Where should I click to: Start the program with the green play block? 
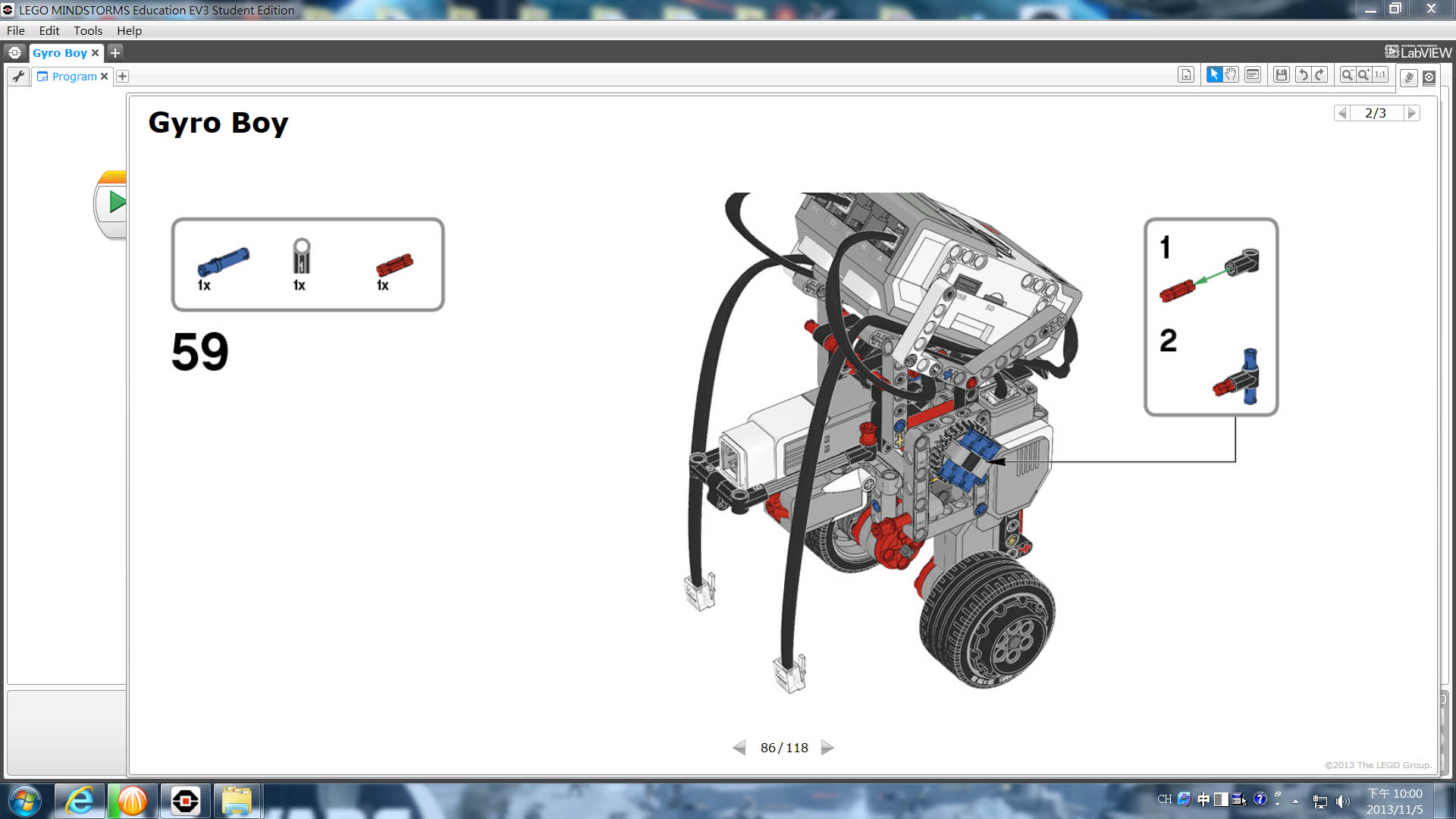coord(116,202)
